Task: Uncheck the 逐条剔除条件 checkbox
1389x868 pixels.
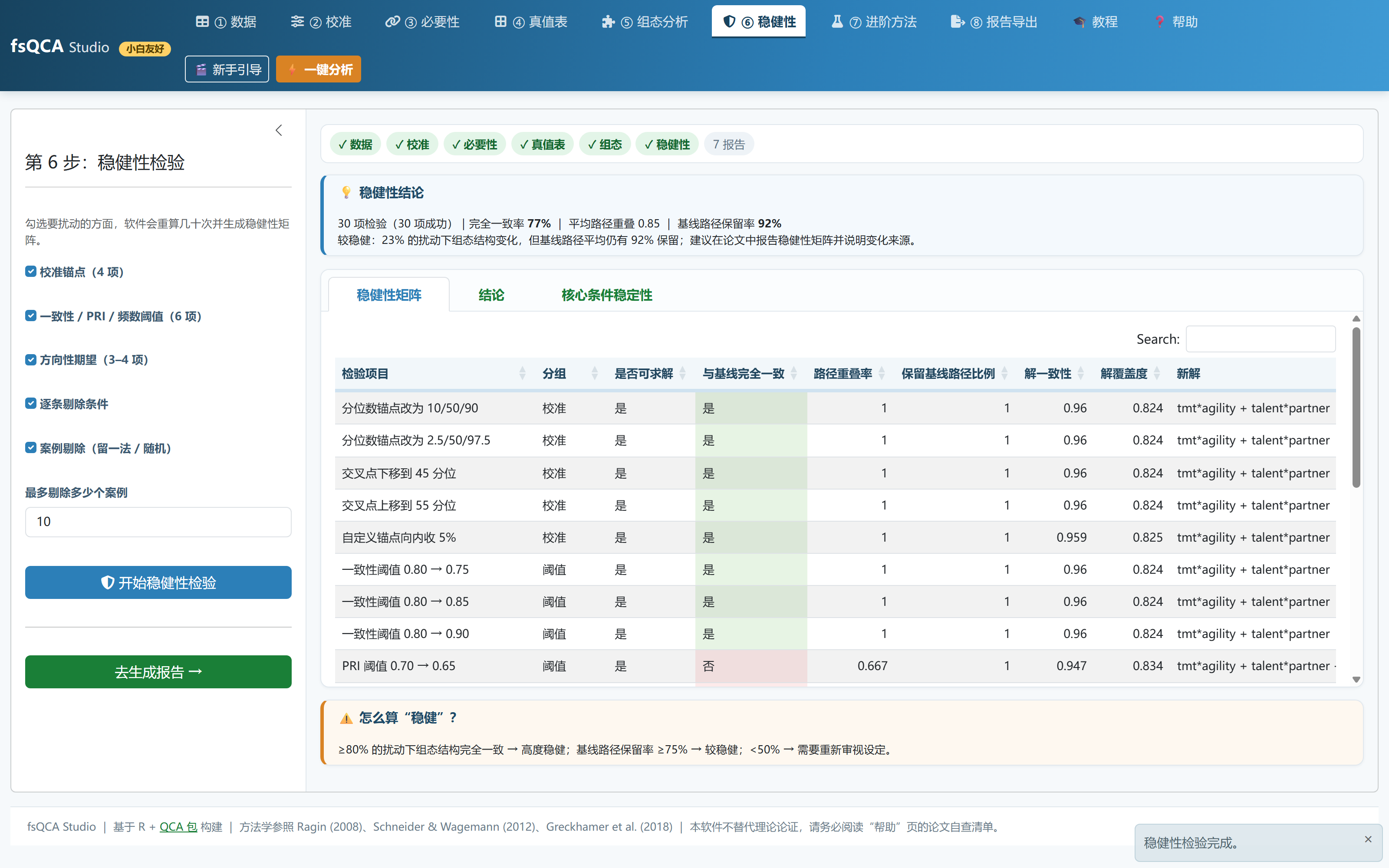Action: [x=31, y=404]
